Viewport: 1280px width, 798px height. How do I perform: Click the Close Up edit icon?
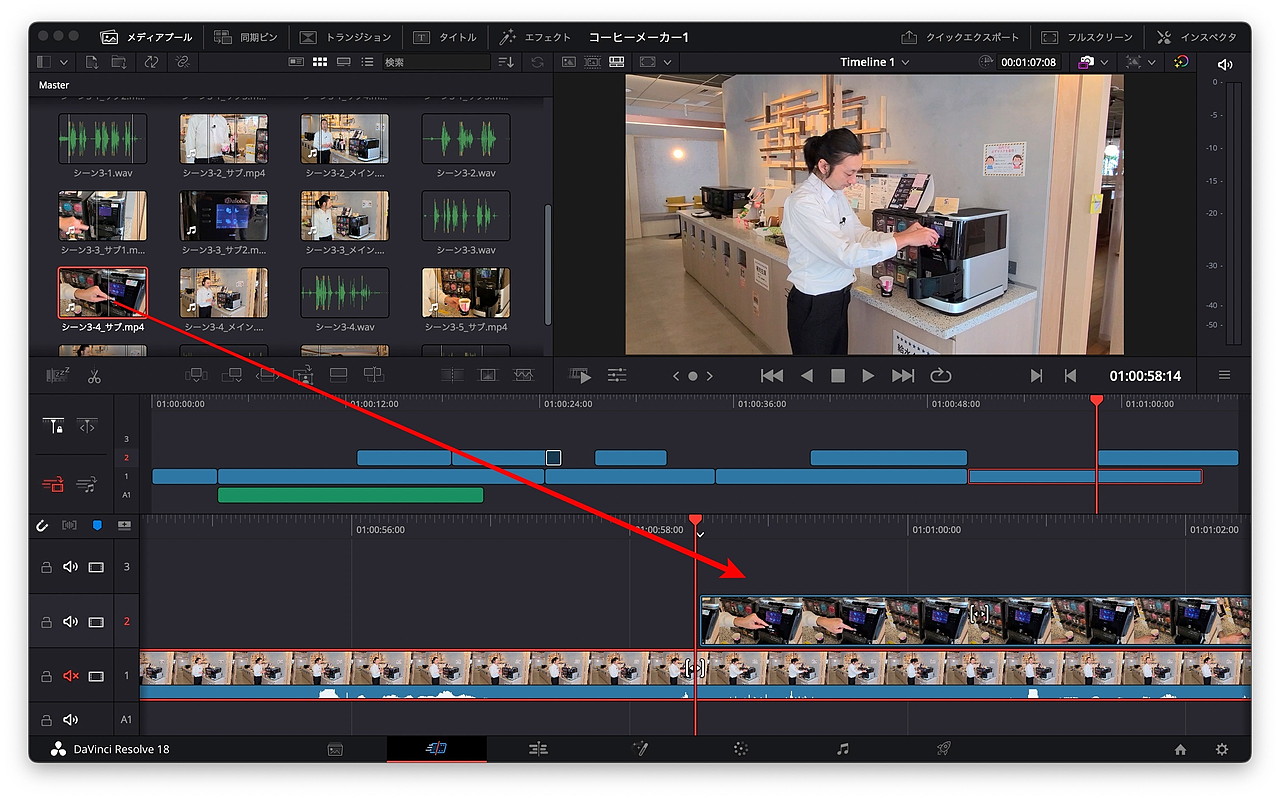[303, 375]
